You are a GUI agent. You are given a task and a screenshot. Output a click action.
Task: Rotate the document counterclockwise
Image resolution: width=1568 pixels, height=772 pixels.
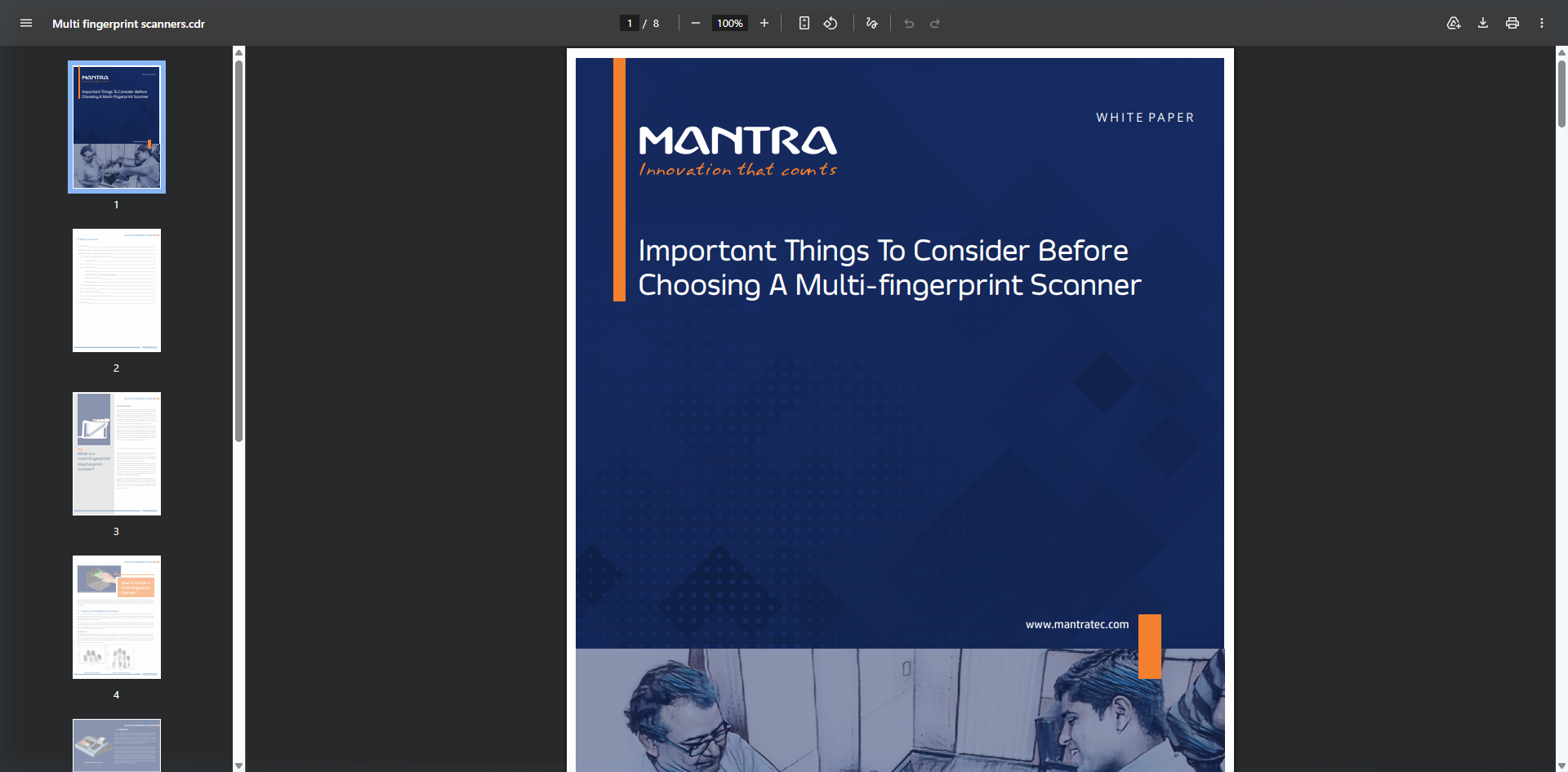tap(831, 23)
